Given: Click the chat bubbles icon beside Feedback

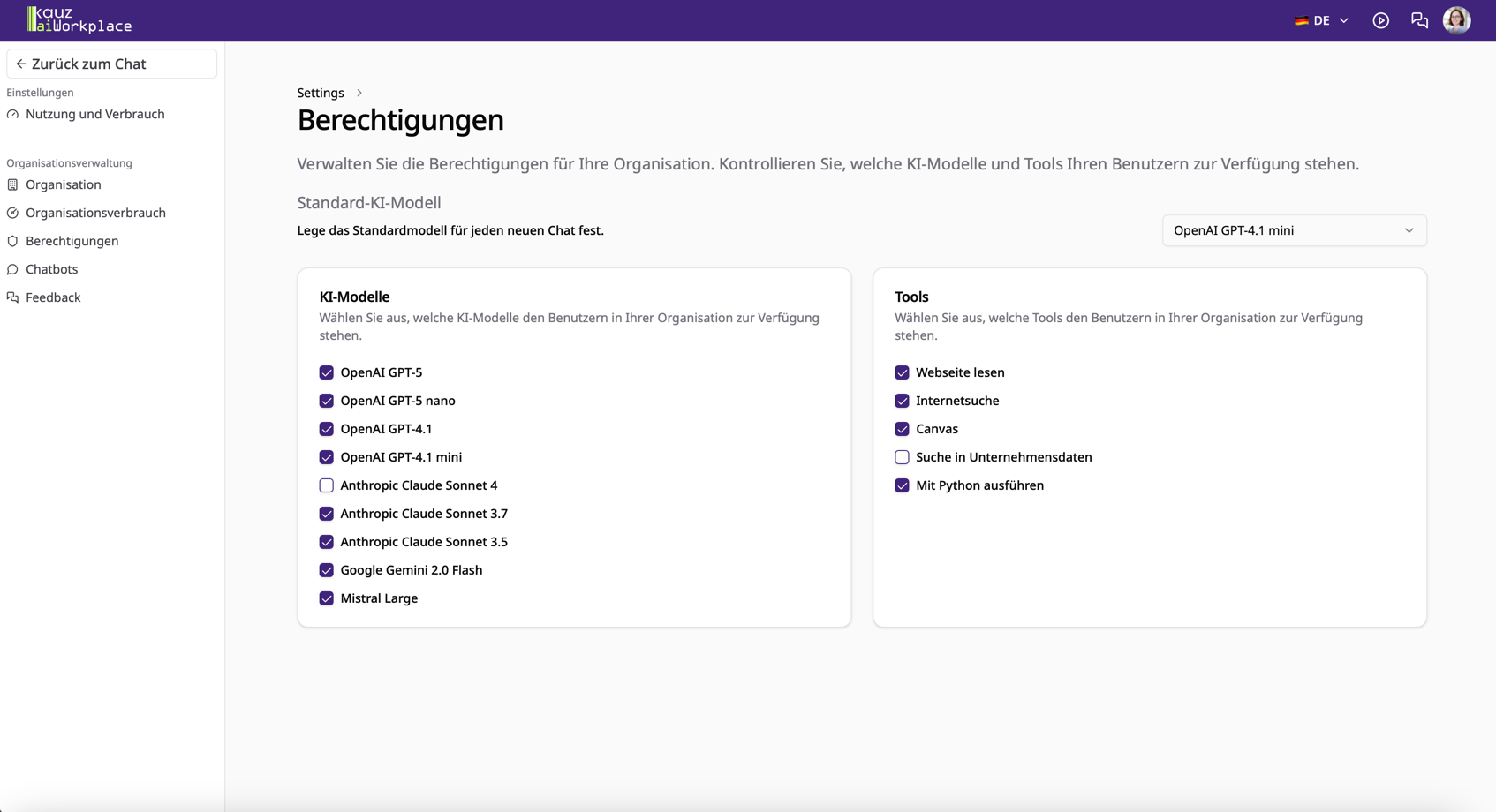Looking at the screenshot, I should (x=12, y=297).
